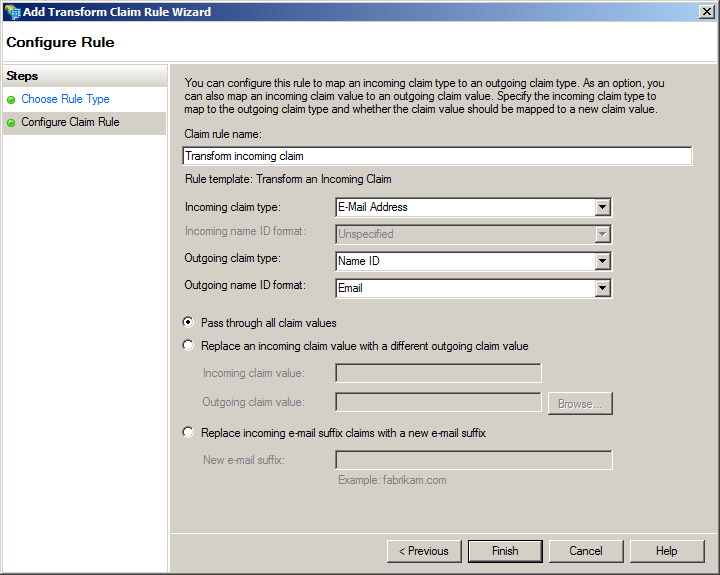This screenshot has height=575, width=720.
Task: Click the green bullet beside Choose Rule Type
Action: (11, 100)
